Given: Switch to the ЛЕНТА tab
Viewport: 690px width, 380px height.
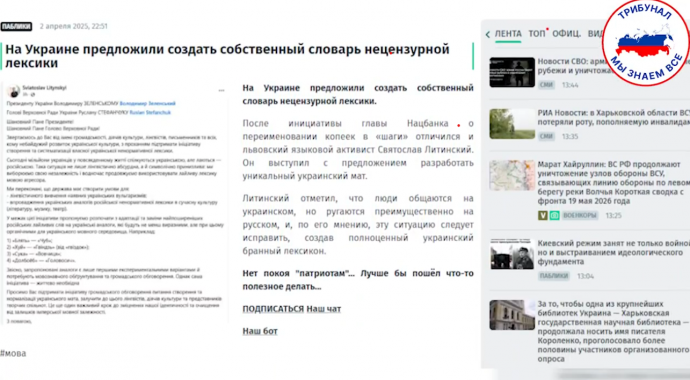Looking at the screenshot, I should click(x=508, y=34).
